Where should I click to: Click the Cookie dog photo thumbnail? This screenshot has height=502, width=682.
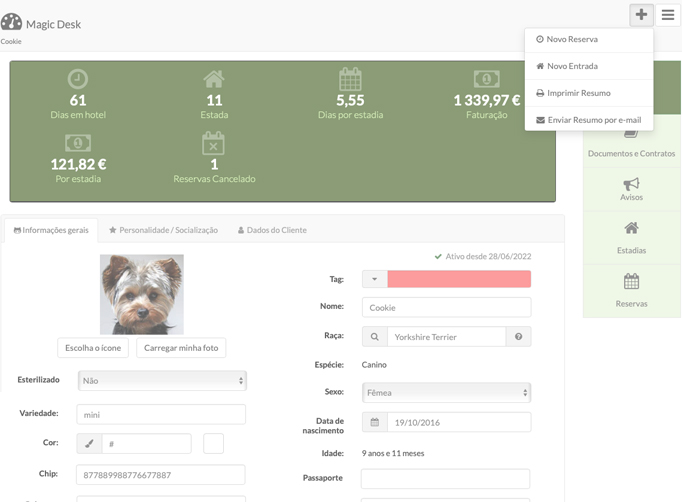[x=142, y=295]
